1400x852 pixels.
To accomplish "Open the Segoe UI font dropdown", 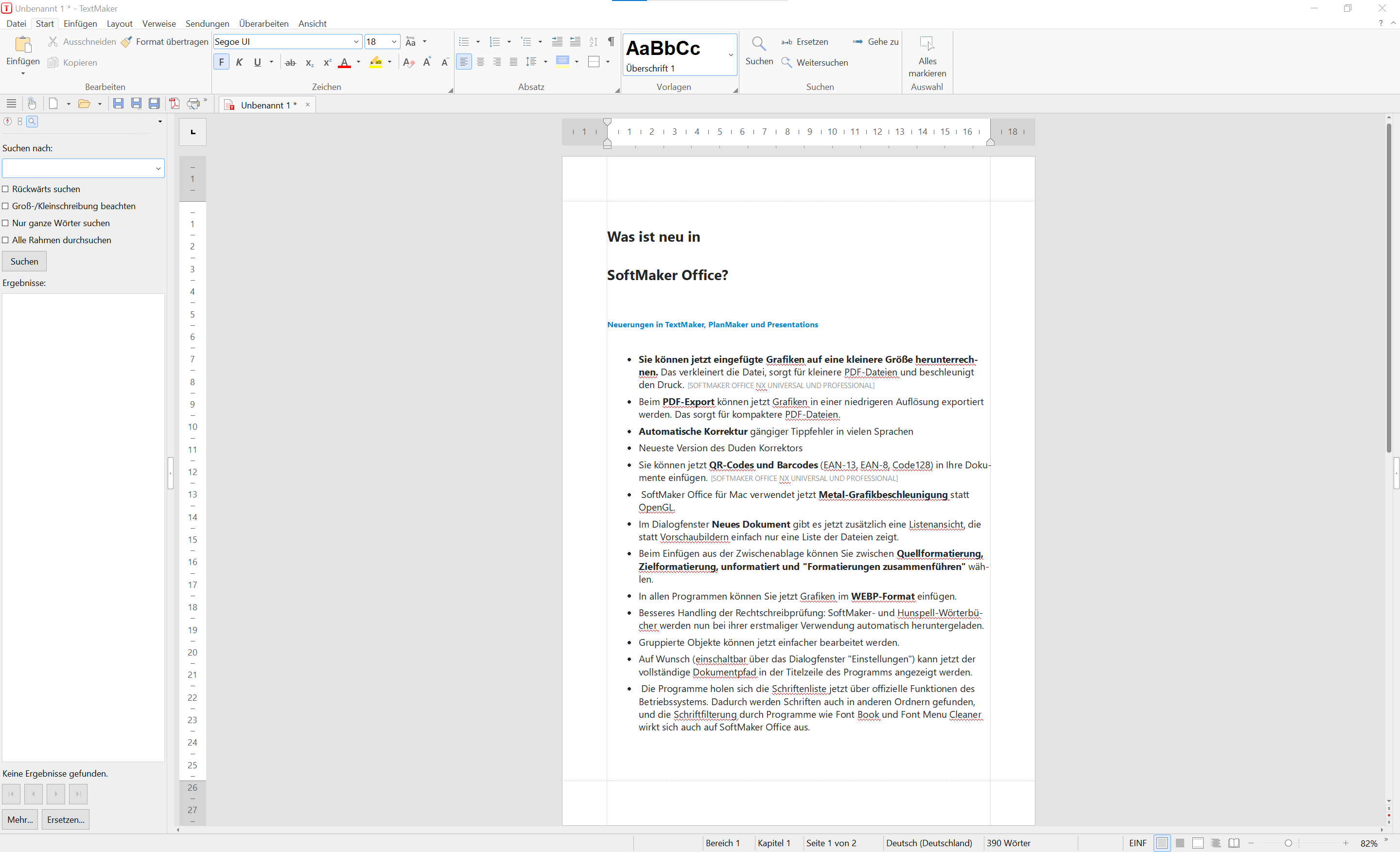I will [356, 41].
